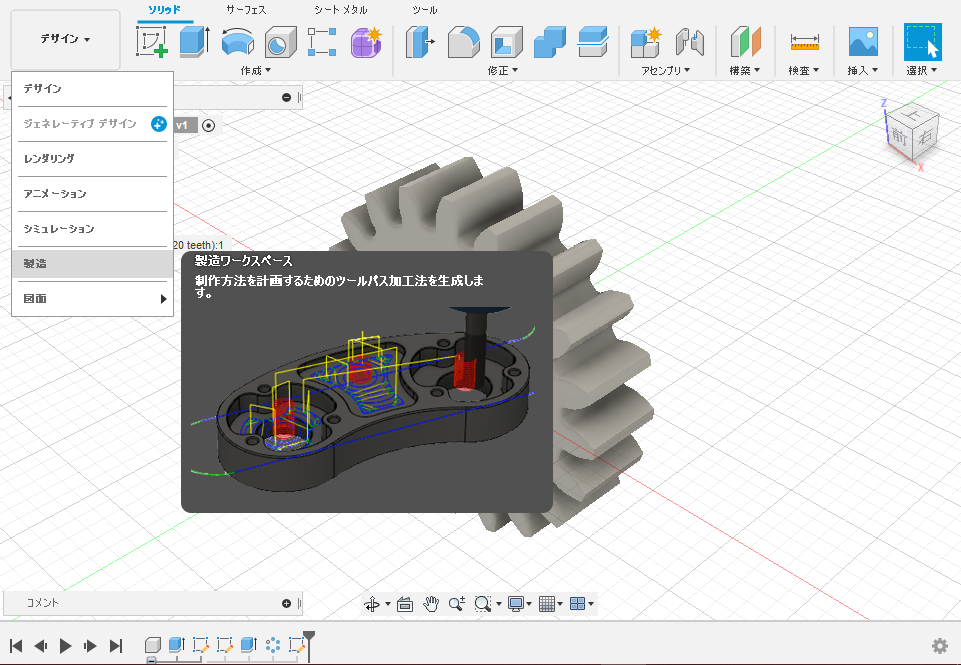
Task: Click the stacked faces icon in 修正 group
Action: (x=593, y=42)
